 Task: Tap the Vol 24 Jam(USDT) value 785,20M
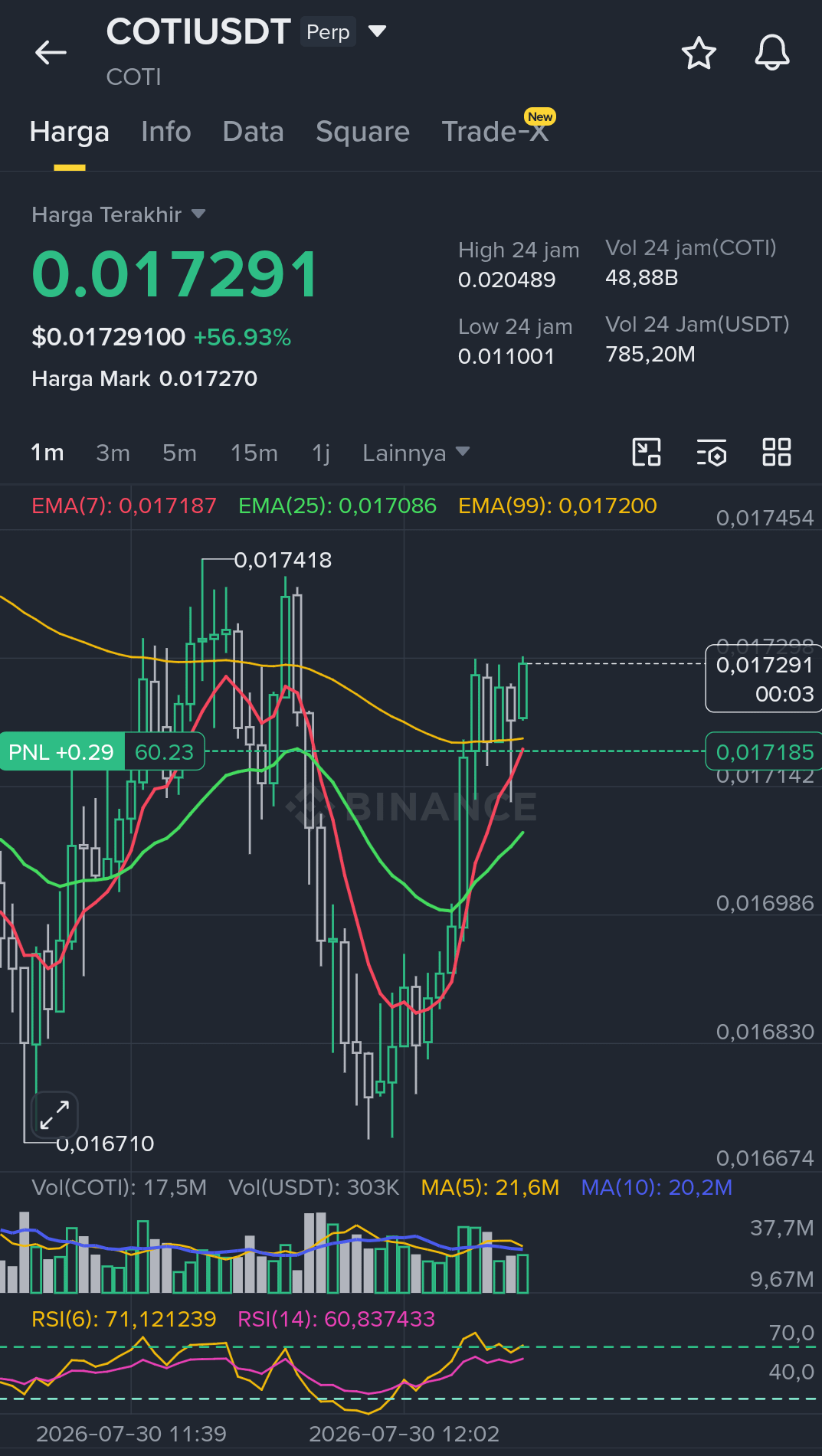click(650, 354)
